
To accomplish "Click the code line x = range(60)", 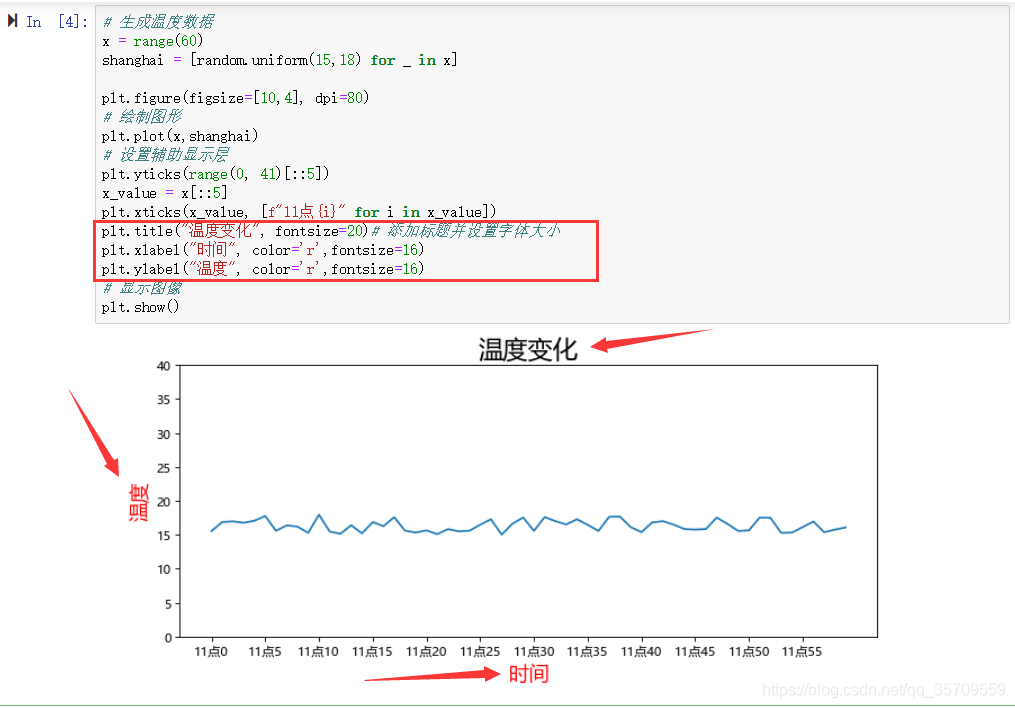I will point(153,41).
